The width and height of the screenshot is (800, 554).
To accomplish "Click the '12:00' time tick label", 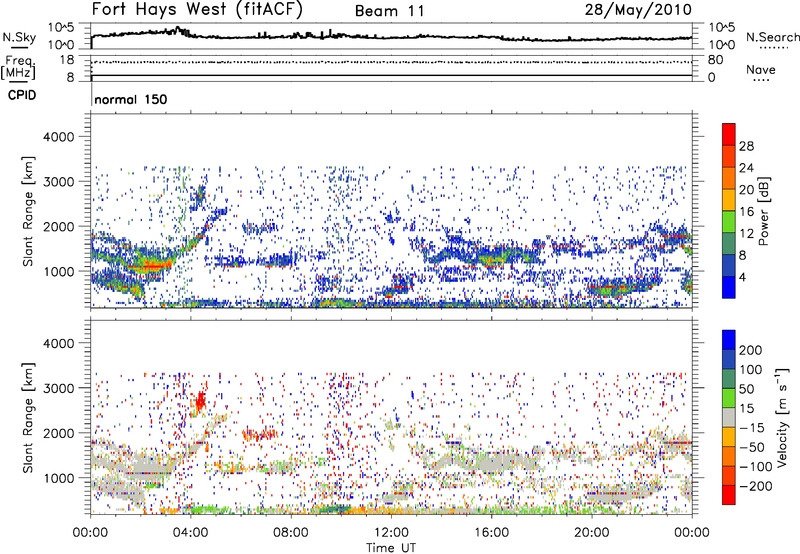I will coord(391,533).
